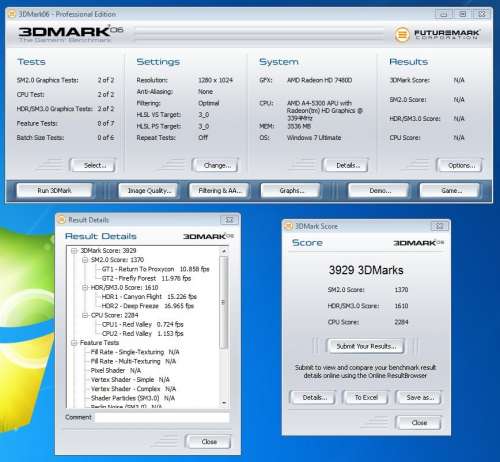Select GT1 - Return To Proxycon row

(155, 269)
